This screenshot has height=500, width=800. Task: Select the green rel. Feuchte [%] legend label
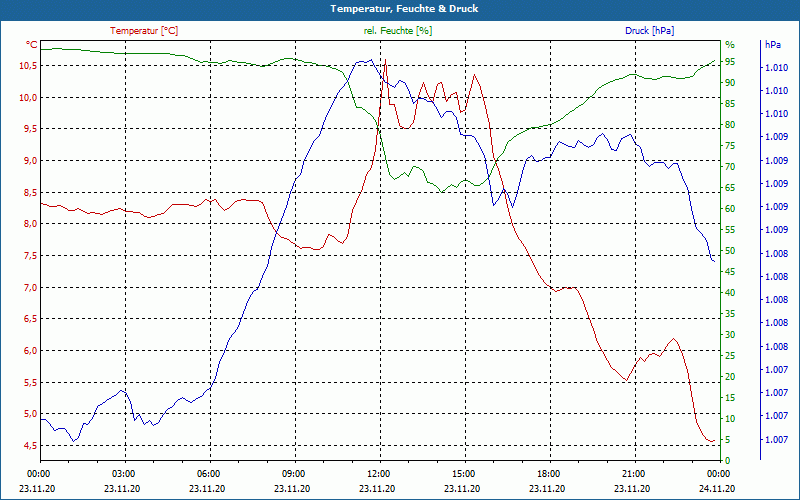[398, 31]
